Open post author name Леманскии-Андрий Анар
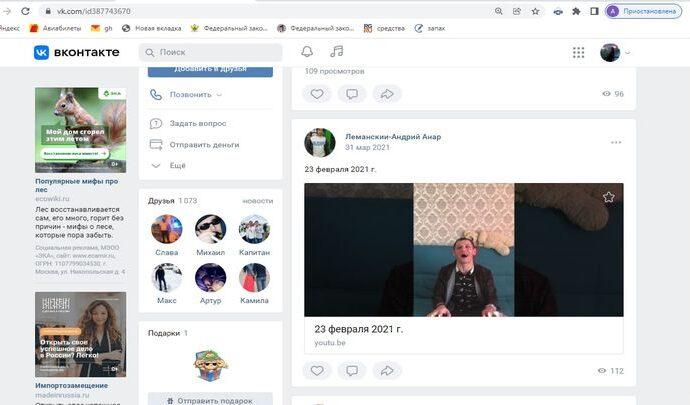The width and height of the screenshot is (690, 405). tap(393, 137)
